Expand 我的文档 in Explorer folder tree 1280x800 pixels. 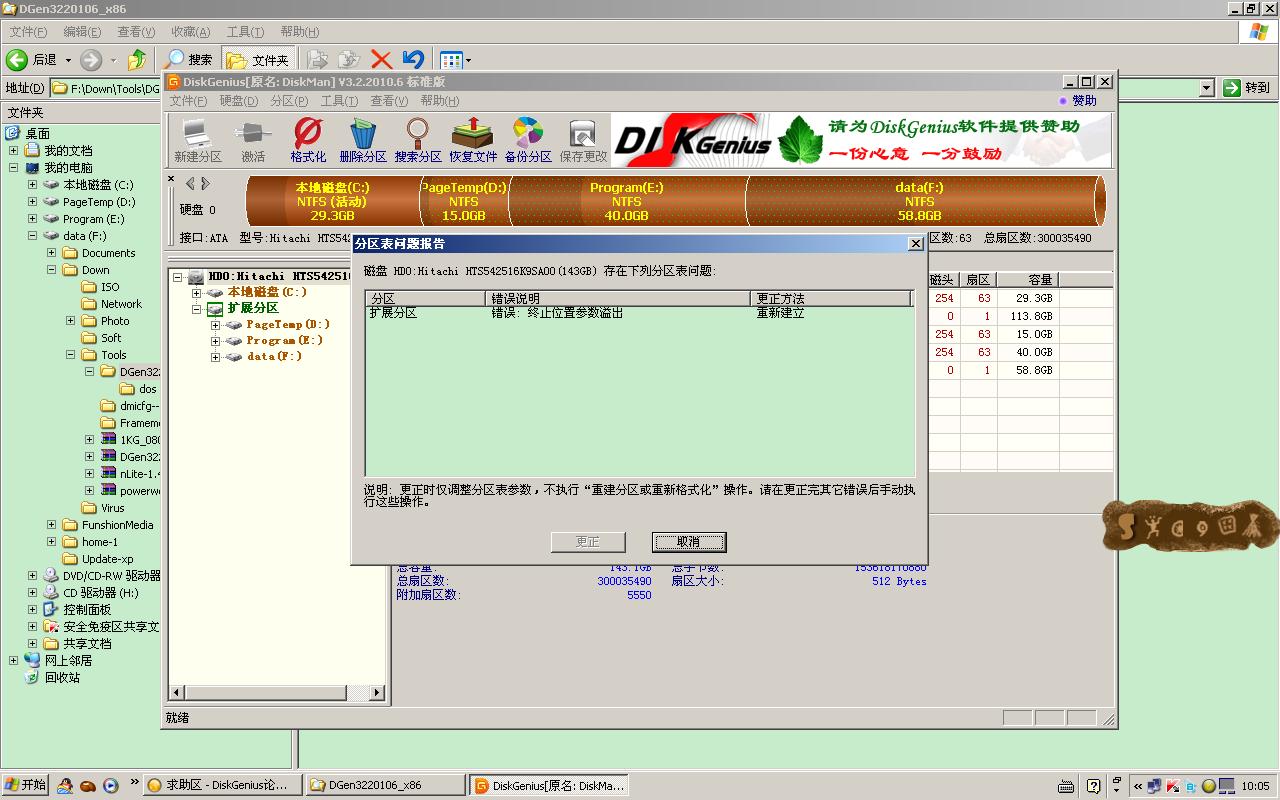tap(14, 151)
